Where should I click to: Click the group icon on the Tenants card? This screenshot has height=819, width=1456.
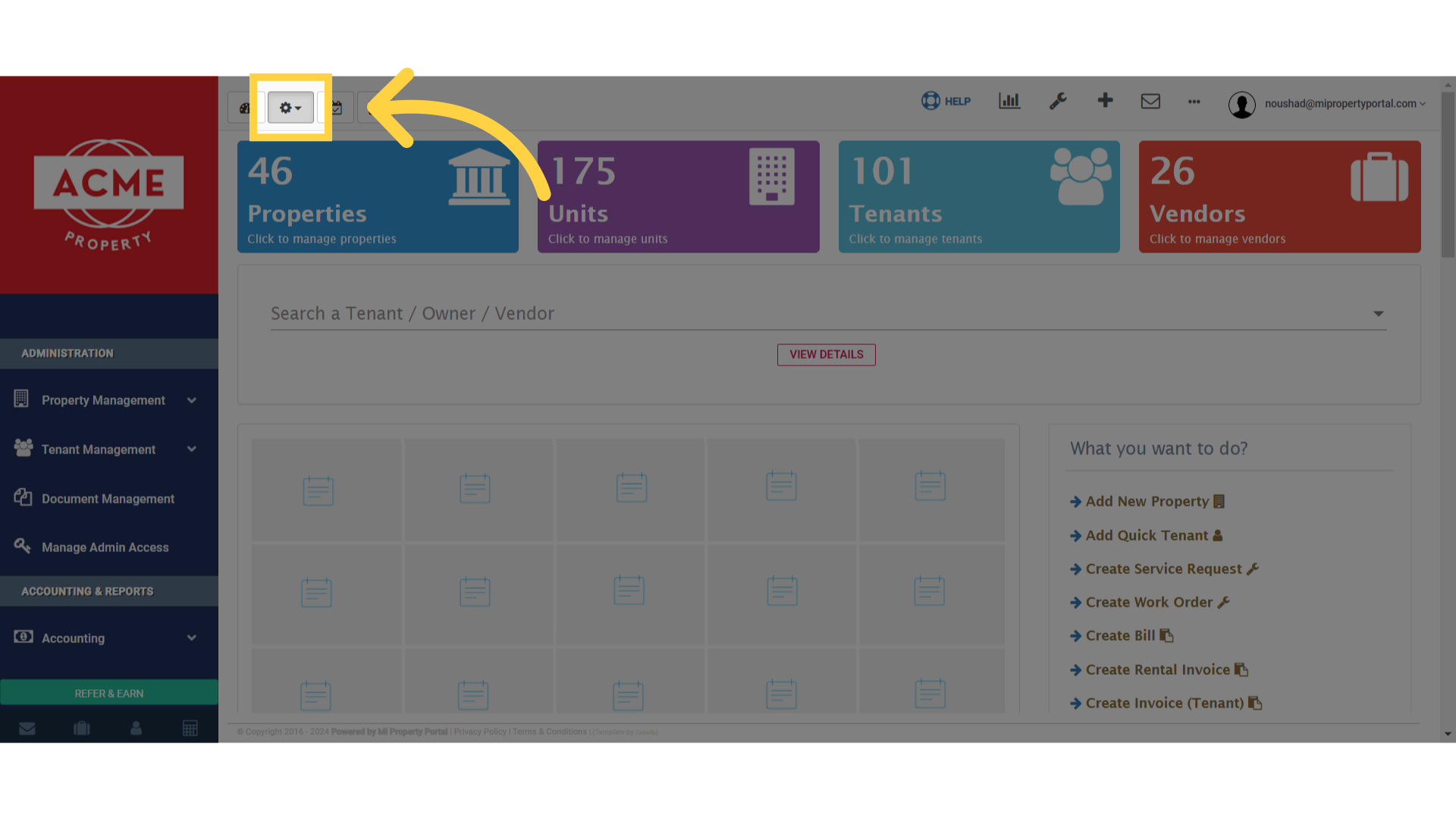1081,177
